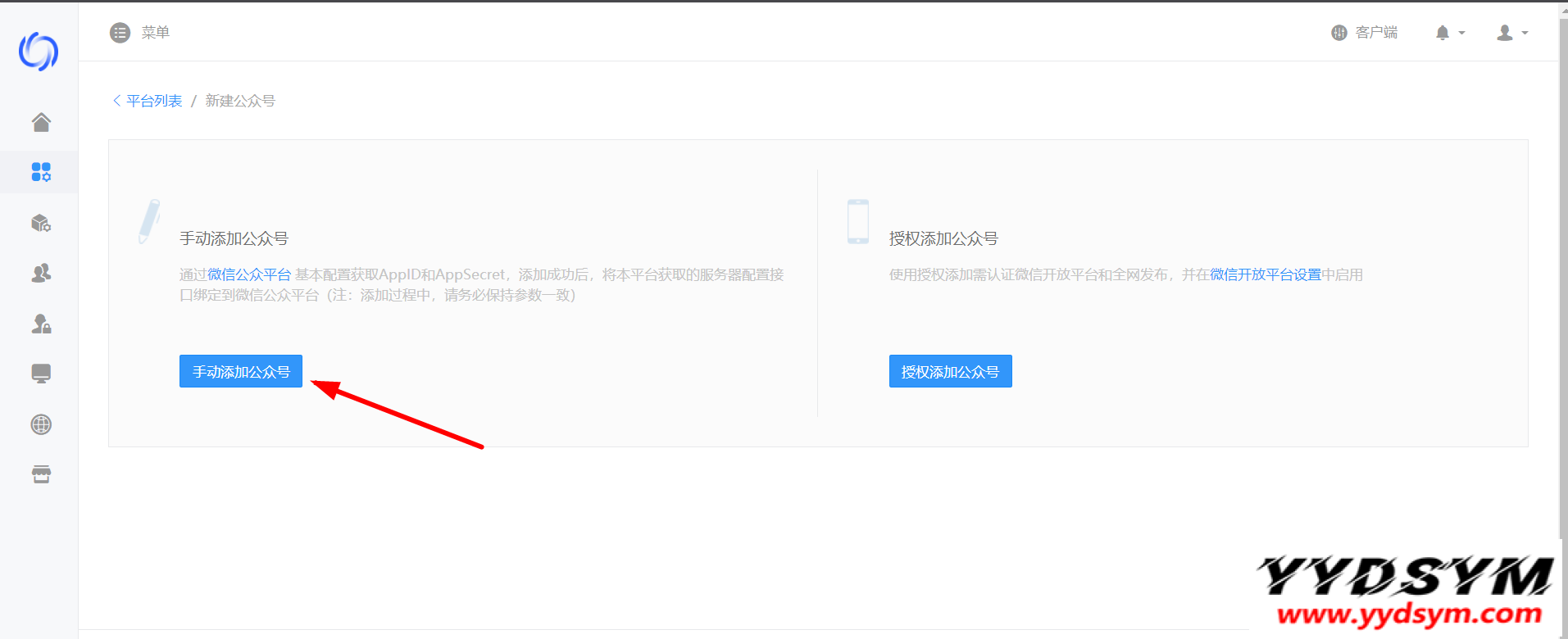Open the cube with gear module icon

[x=41, y=223]
